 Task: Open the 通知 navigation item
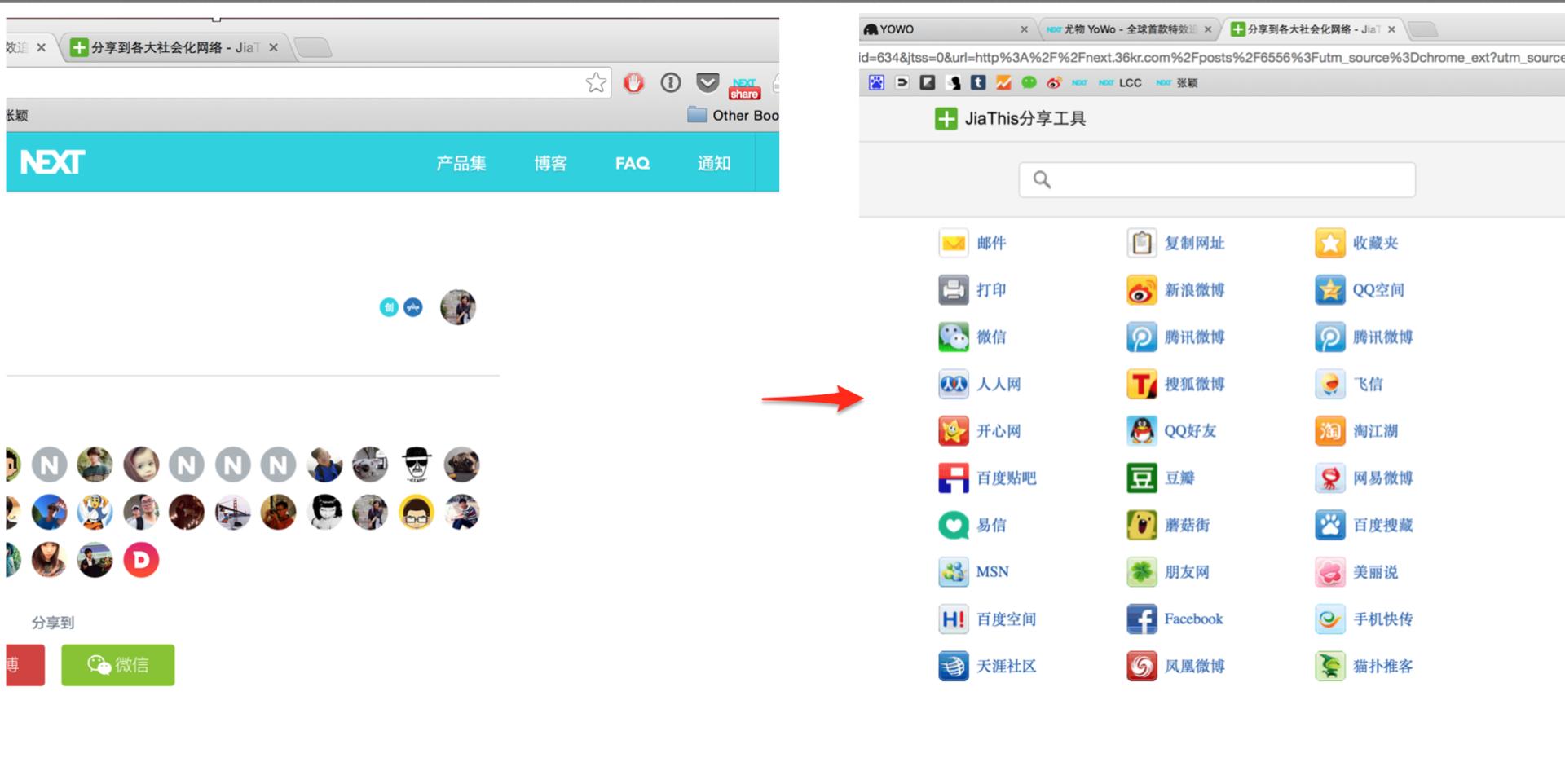point(714,163)
